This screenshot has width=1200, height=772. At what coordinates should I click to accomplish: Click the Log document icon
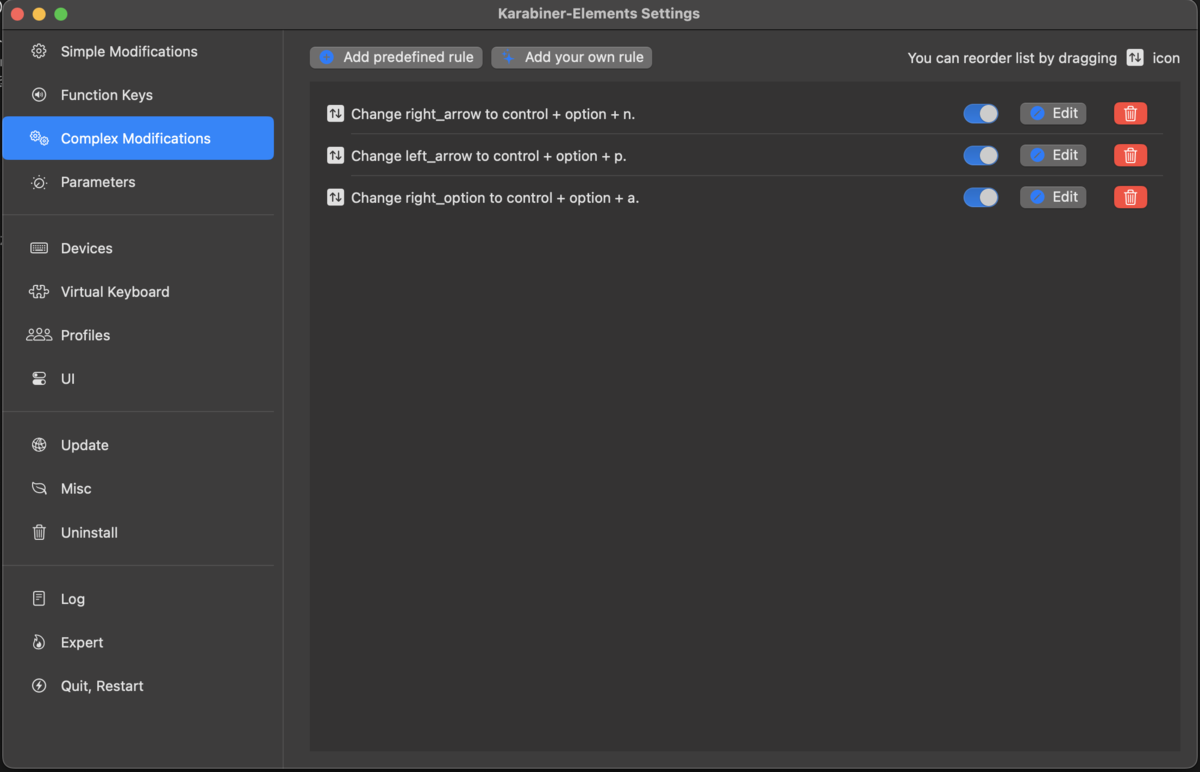click(39, 599)
